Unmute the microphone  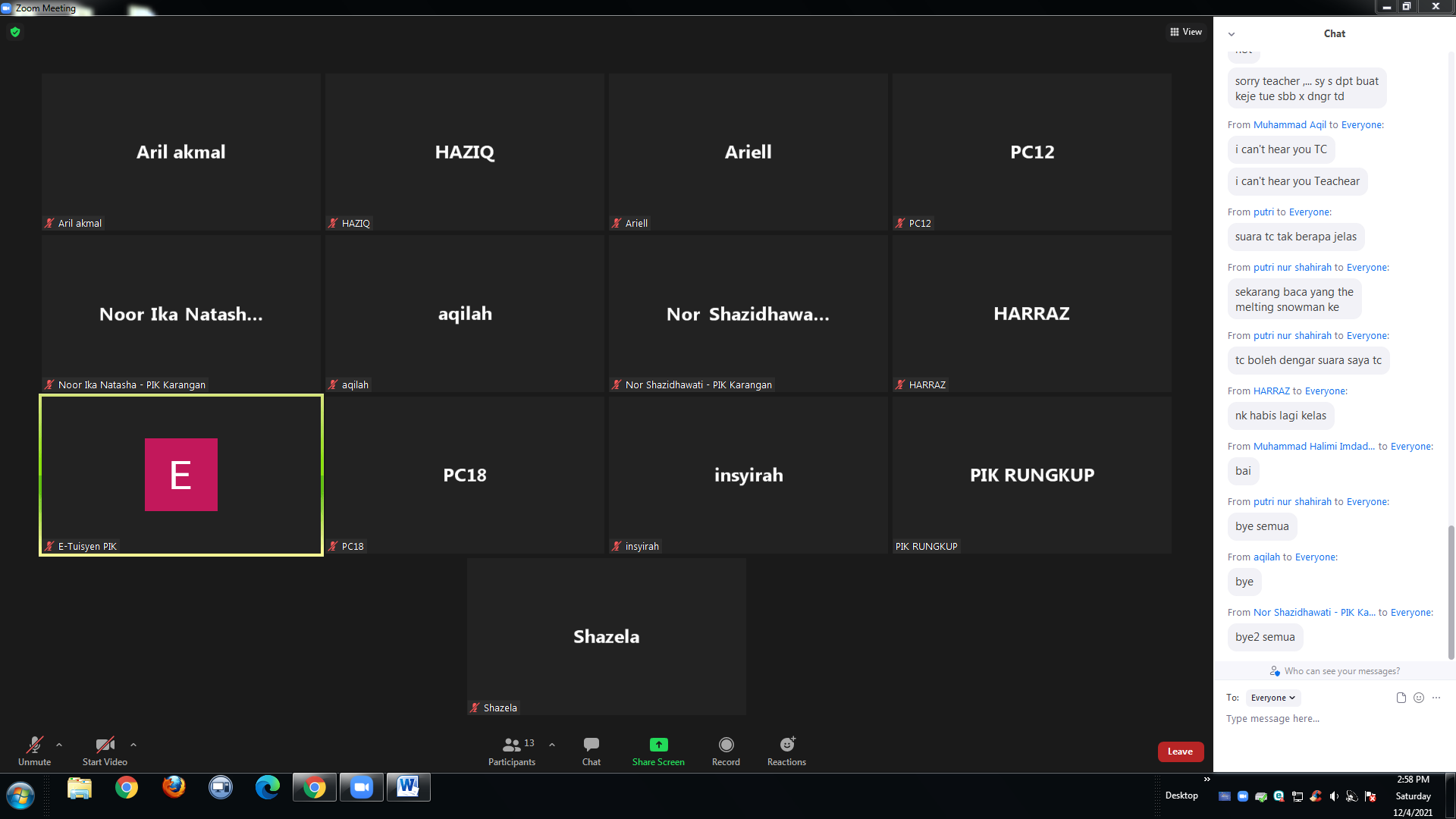(x=34, y=745)
